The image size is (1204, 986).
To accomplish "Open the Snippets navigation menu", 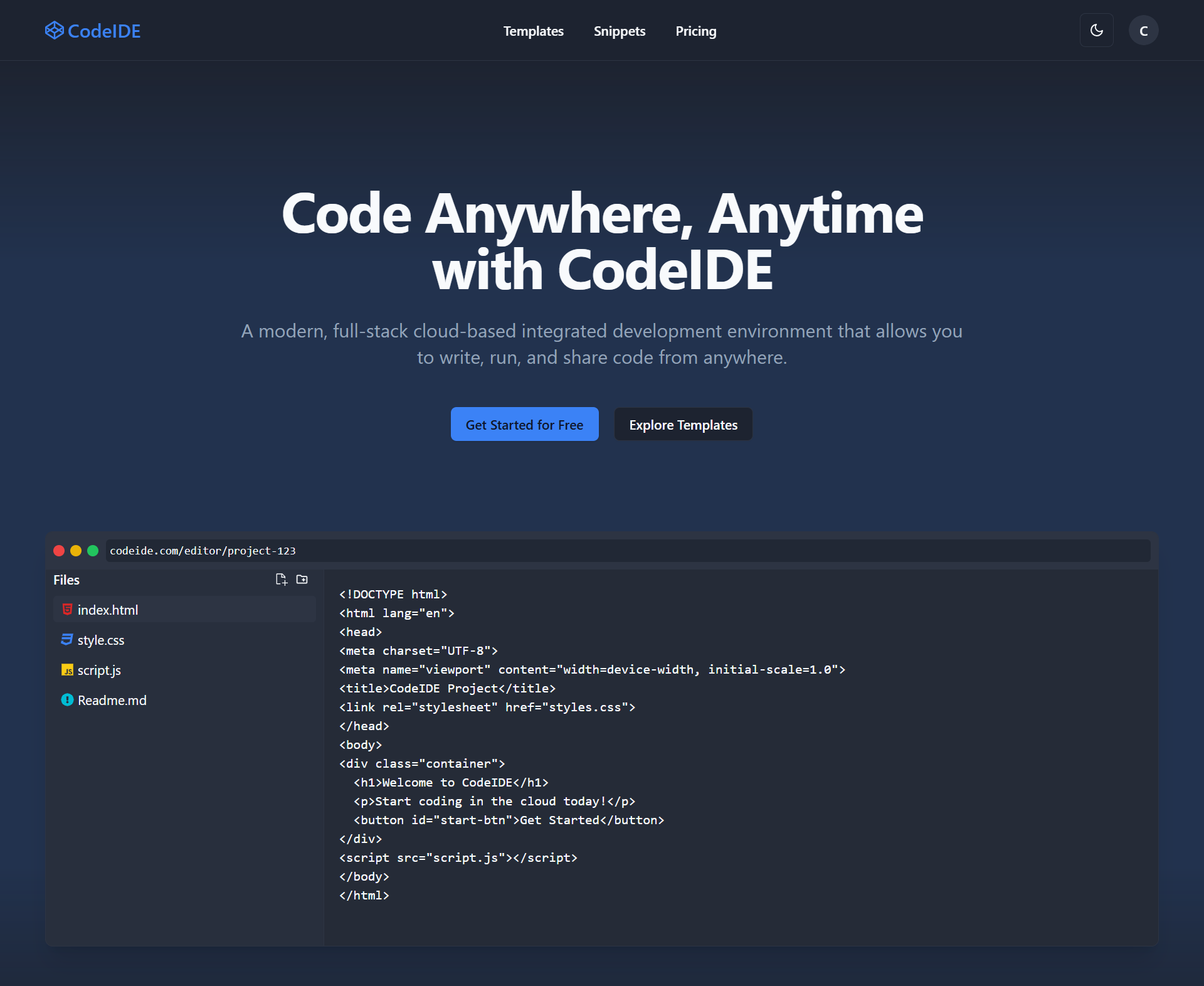I will (619, 31).
